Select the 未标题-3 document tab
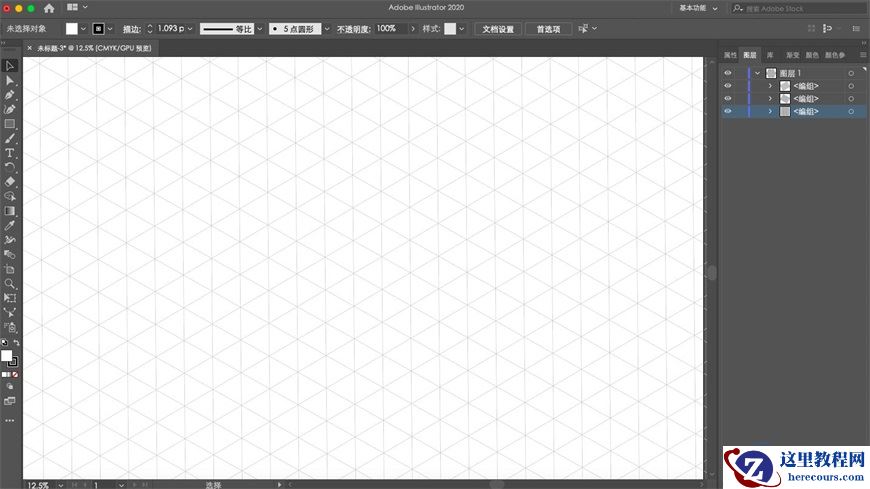The height and width of the screenshot is (489, 870). coord(94,48)
